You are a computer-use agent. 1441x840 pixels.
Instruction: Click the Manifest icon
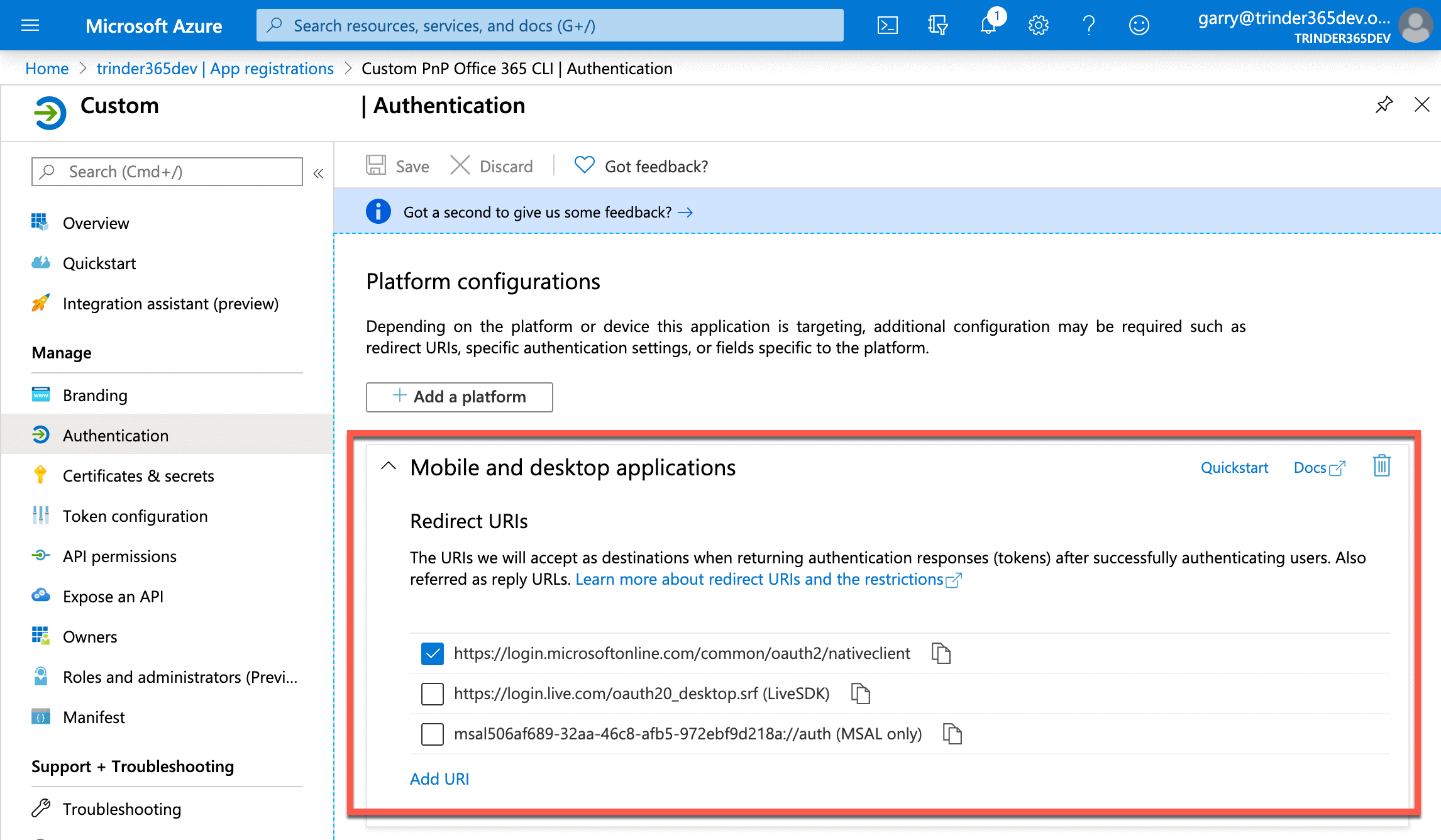pos(40,717)
